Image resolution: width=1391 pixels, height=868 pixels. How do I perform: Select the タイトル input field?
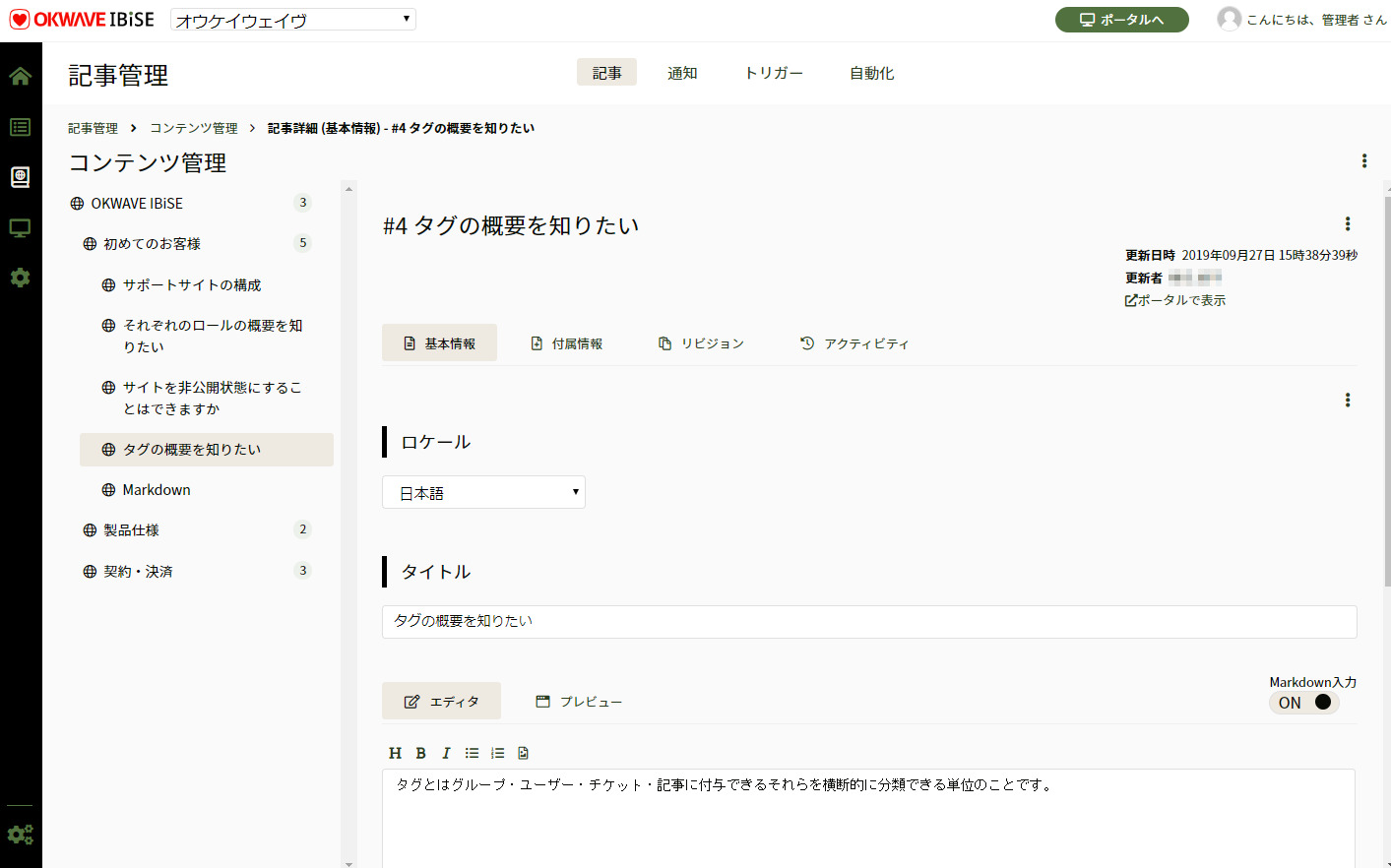(x=868, y=621)
